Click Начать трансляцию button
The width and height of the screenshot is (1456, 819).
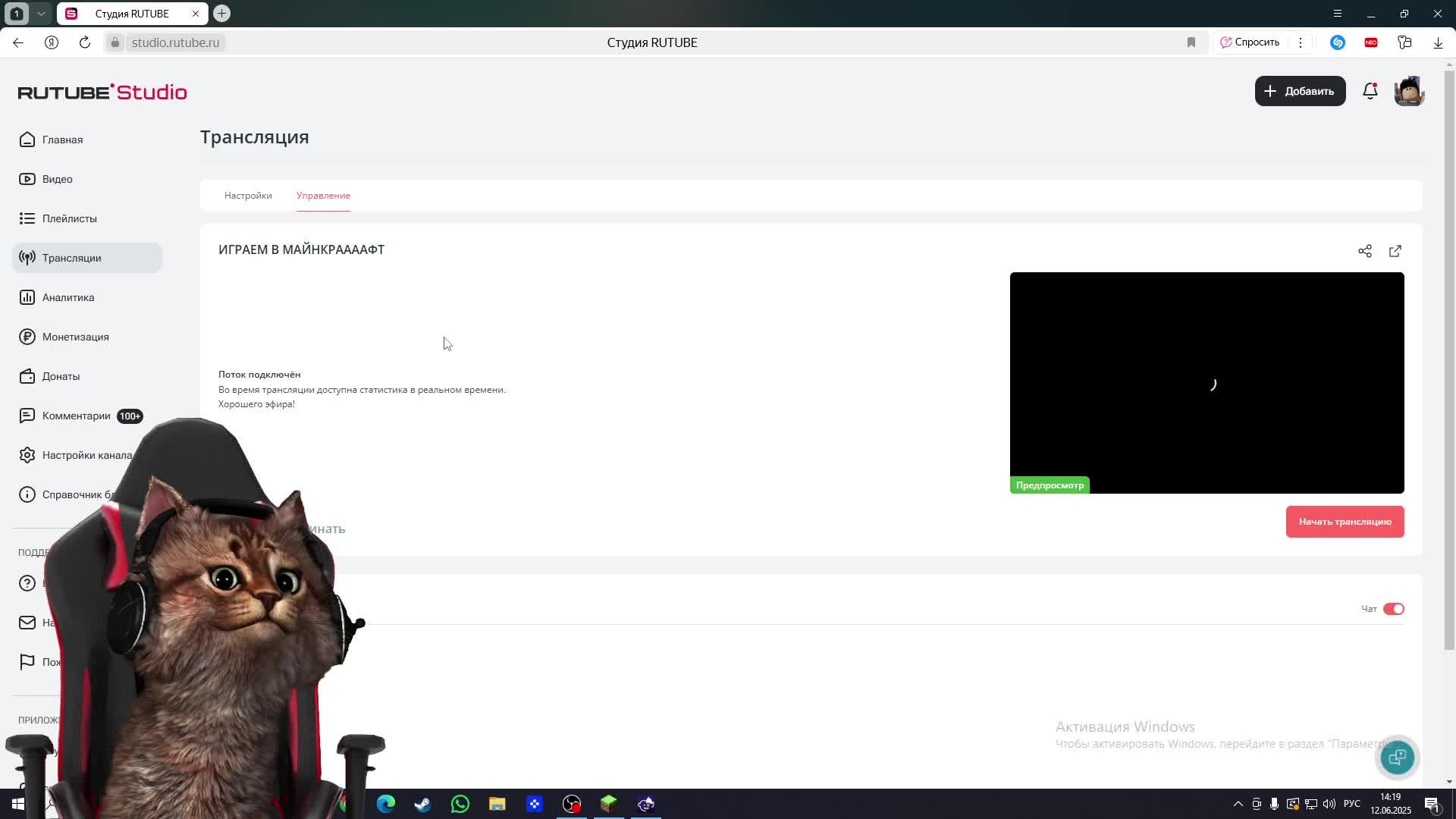[x=1345, y=522]
